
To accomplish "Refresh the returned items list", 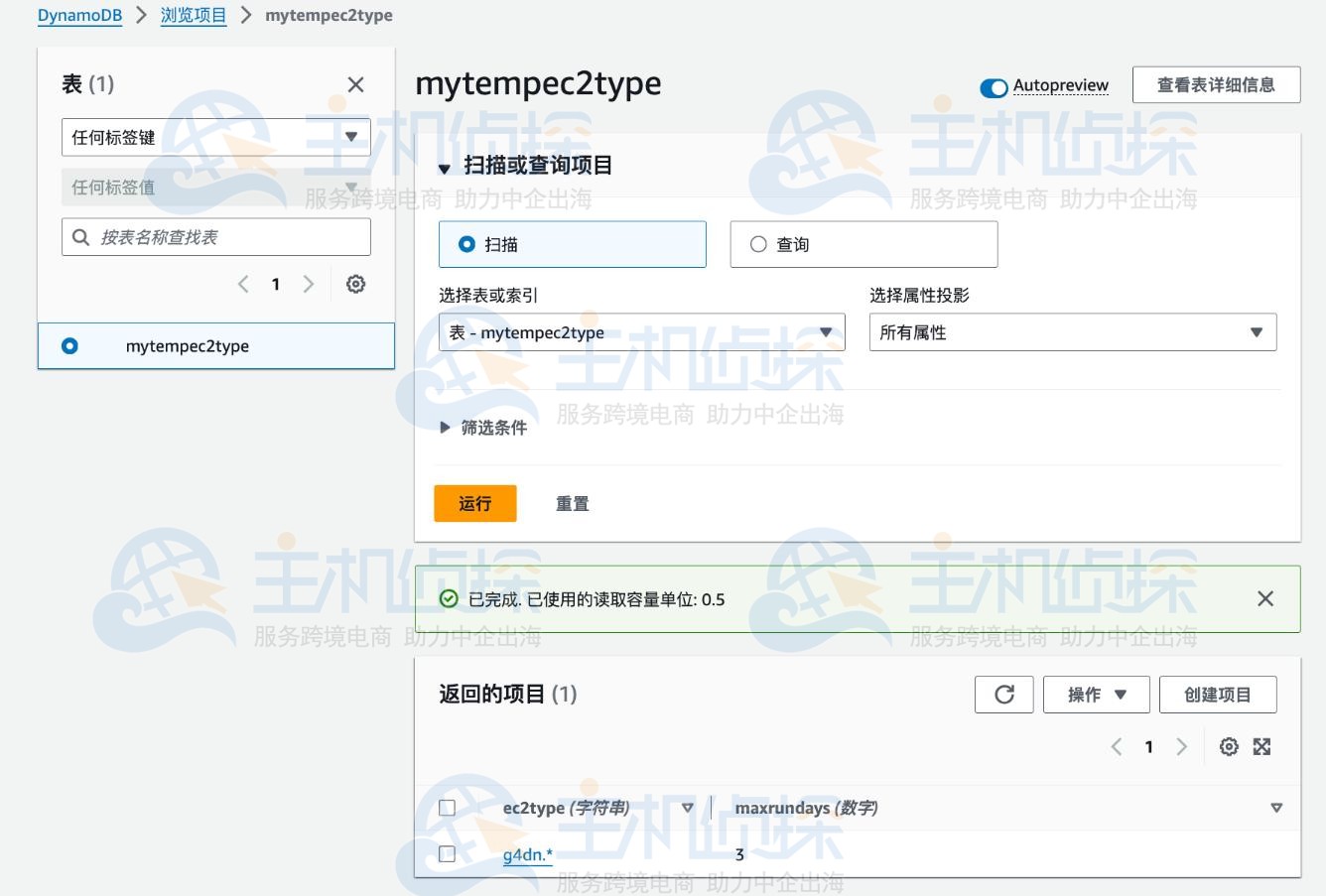I will pyautogui.click(x=1003, y=694).
